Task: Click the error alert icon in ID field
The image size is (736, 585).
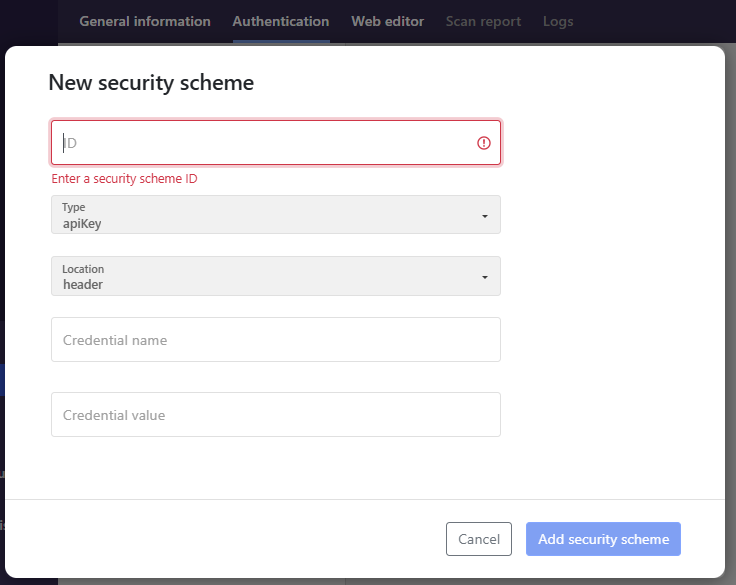Action: (484, 143)
